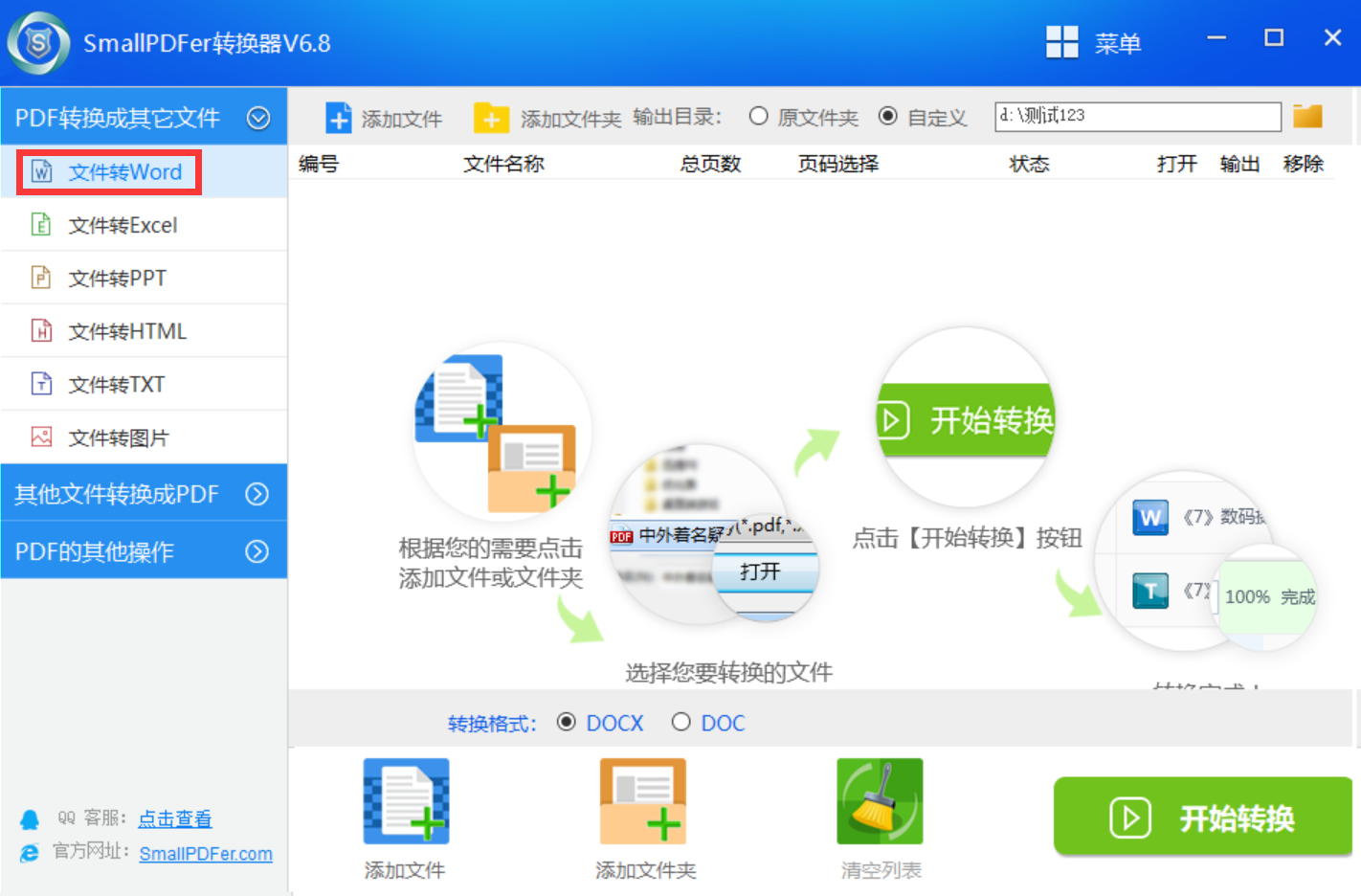Open the 菜单 text menu
This screenshot has width=1361, height=896.
(x=1118, y=44)
